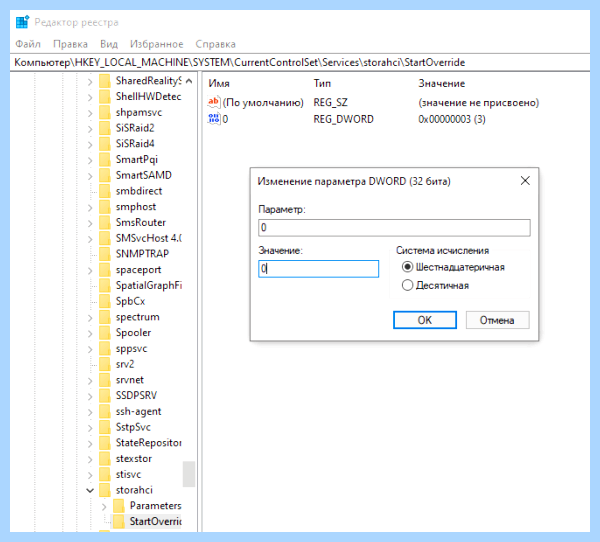600x542 pixels.
Task: Click the registry path address bar
Action: pos(300,62)
